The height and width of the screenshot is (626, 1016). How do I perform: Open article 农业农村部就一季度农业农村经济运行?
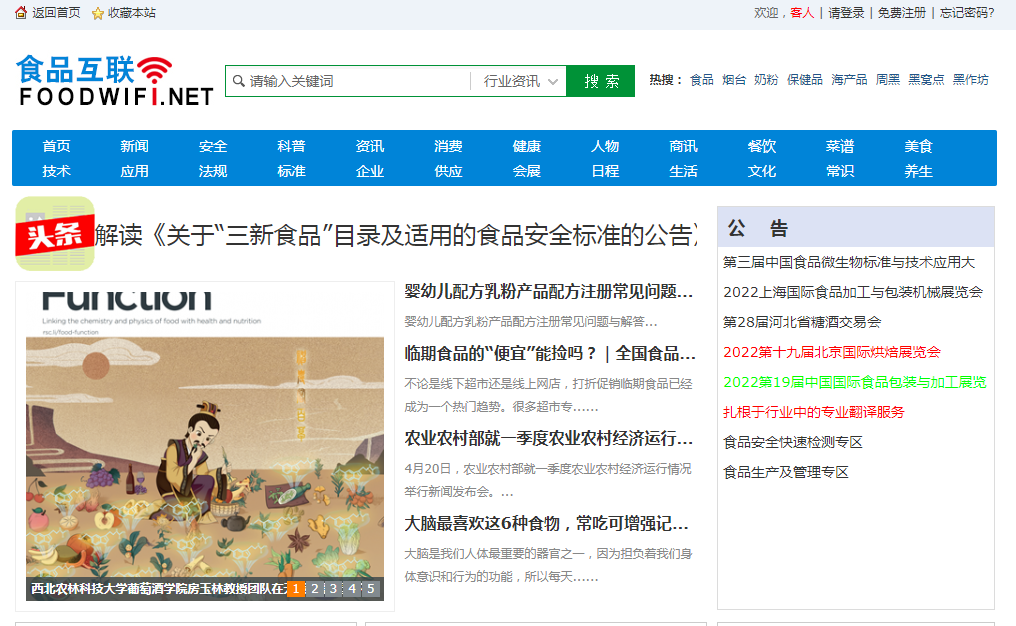(x=549, y=439)
